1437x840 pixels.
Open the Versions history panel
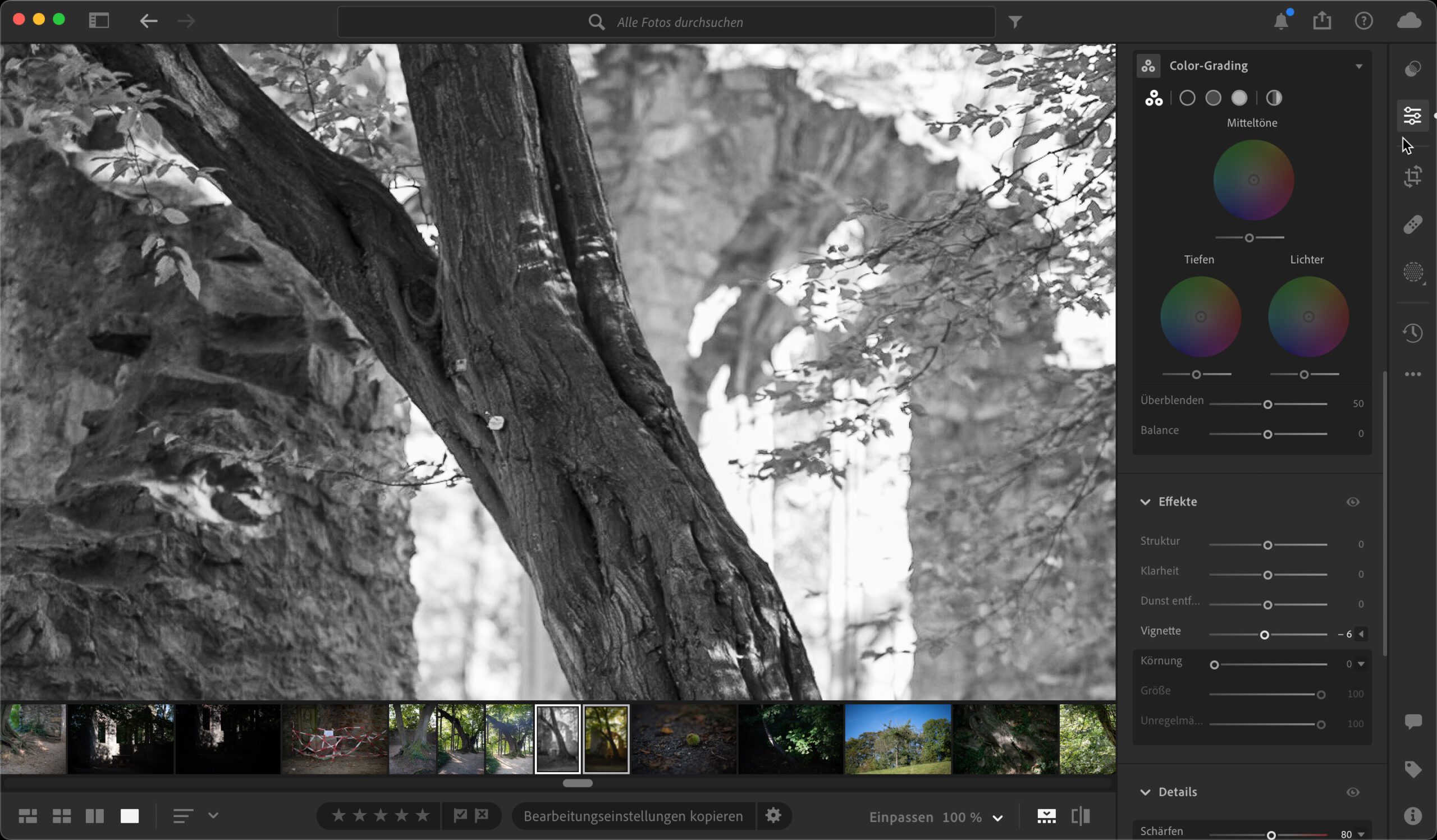pos(1412,333)
